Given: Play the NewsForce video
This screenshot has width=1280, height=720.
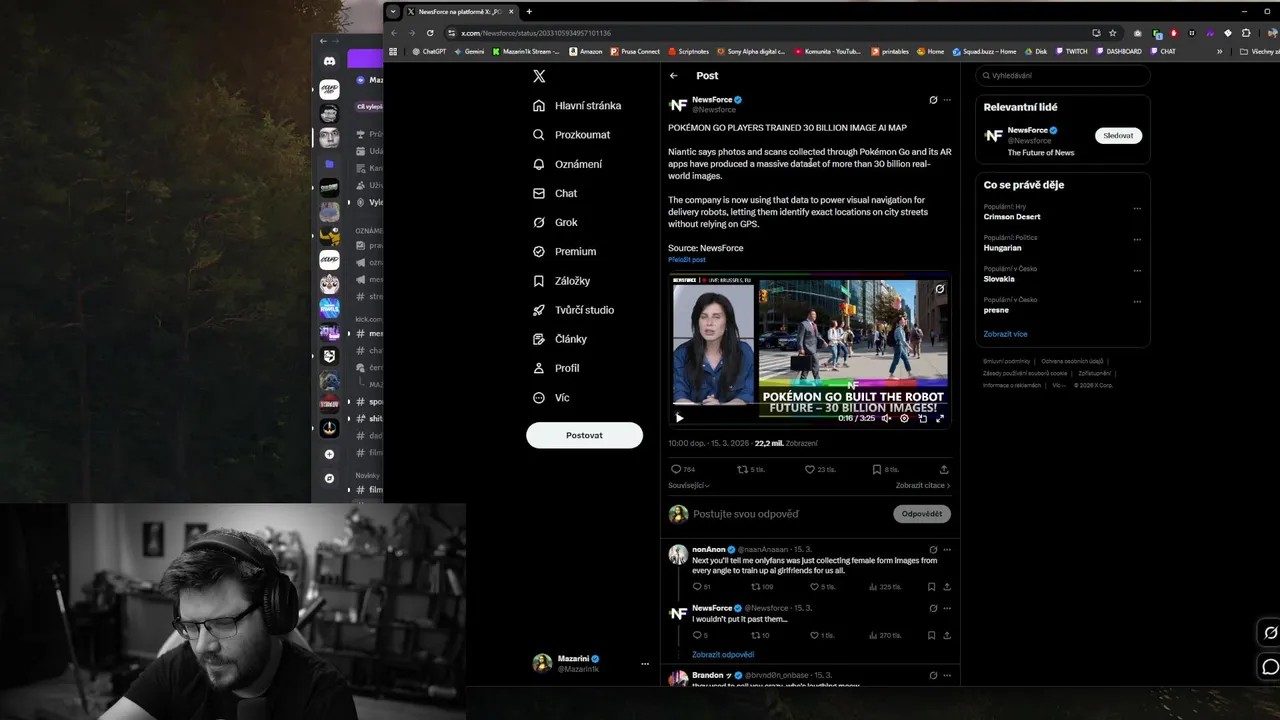Looking at the screenshot, I should [679, 418].
